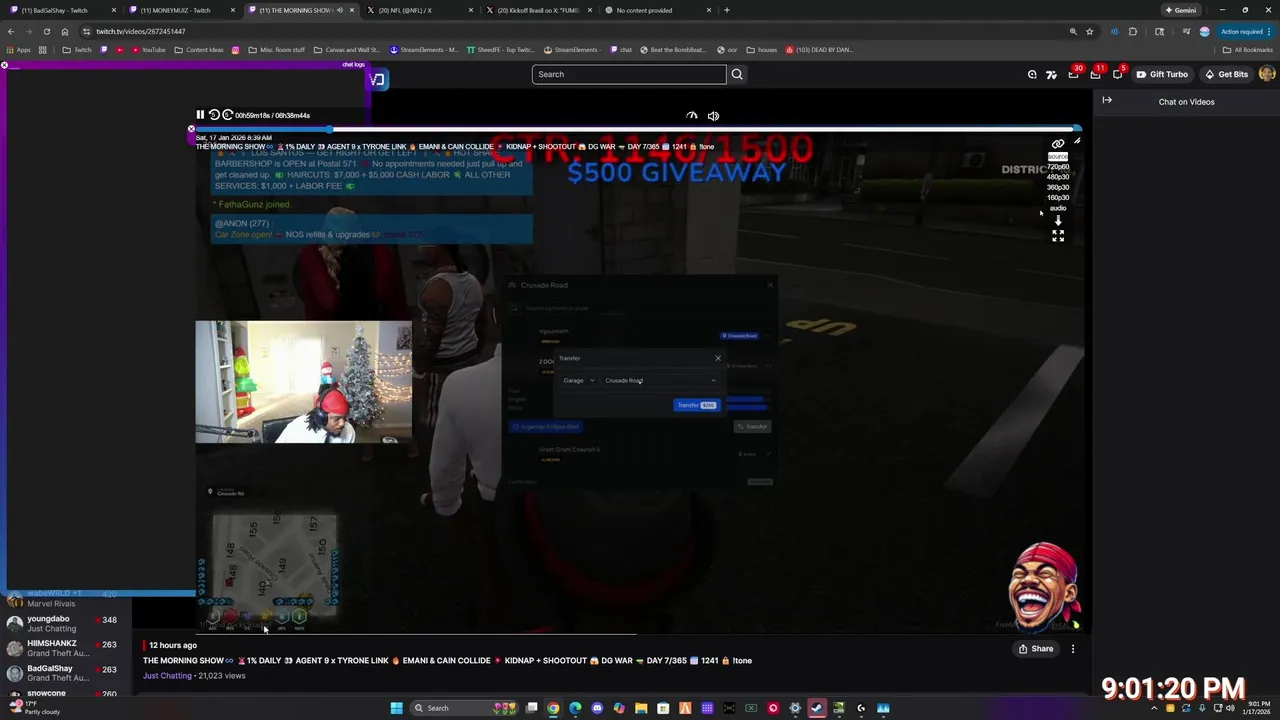1280x720 pixels.
Task: Open the Just Chatting category link
Action: (167, 676)
